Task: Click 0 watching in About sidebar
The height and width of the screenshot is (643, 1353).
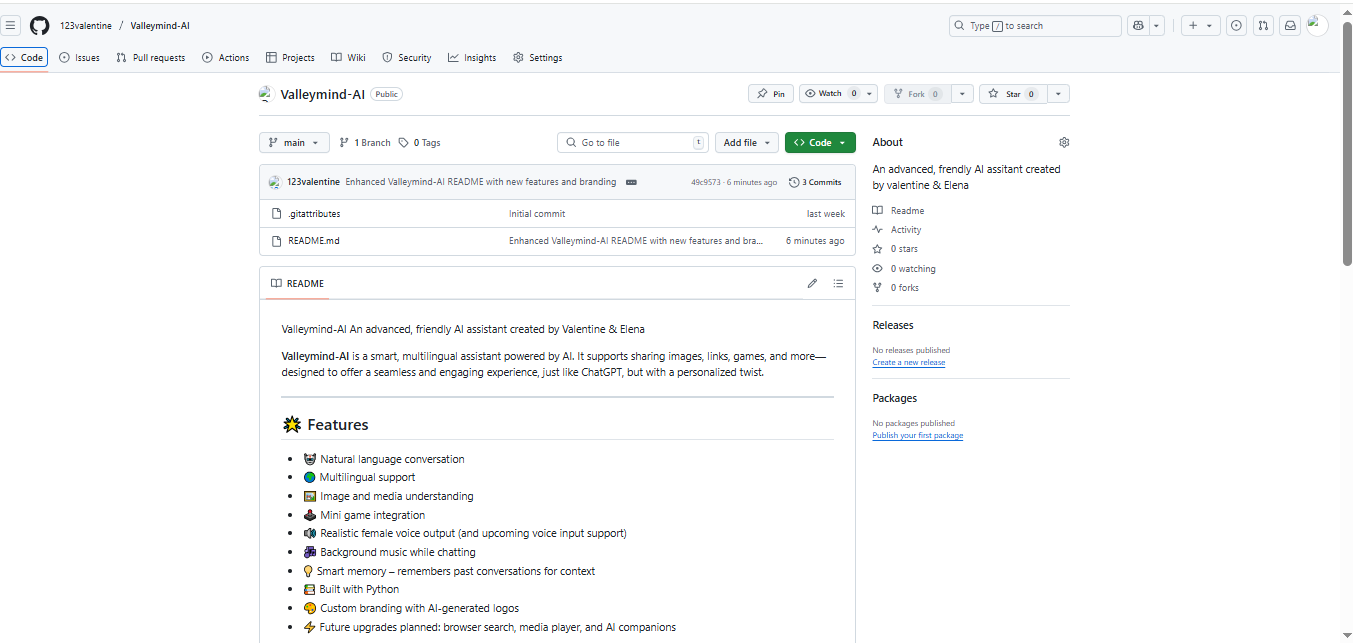Action: [x=905, y=269]
